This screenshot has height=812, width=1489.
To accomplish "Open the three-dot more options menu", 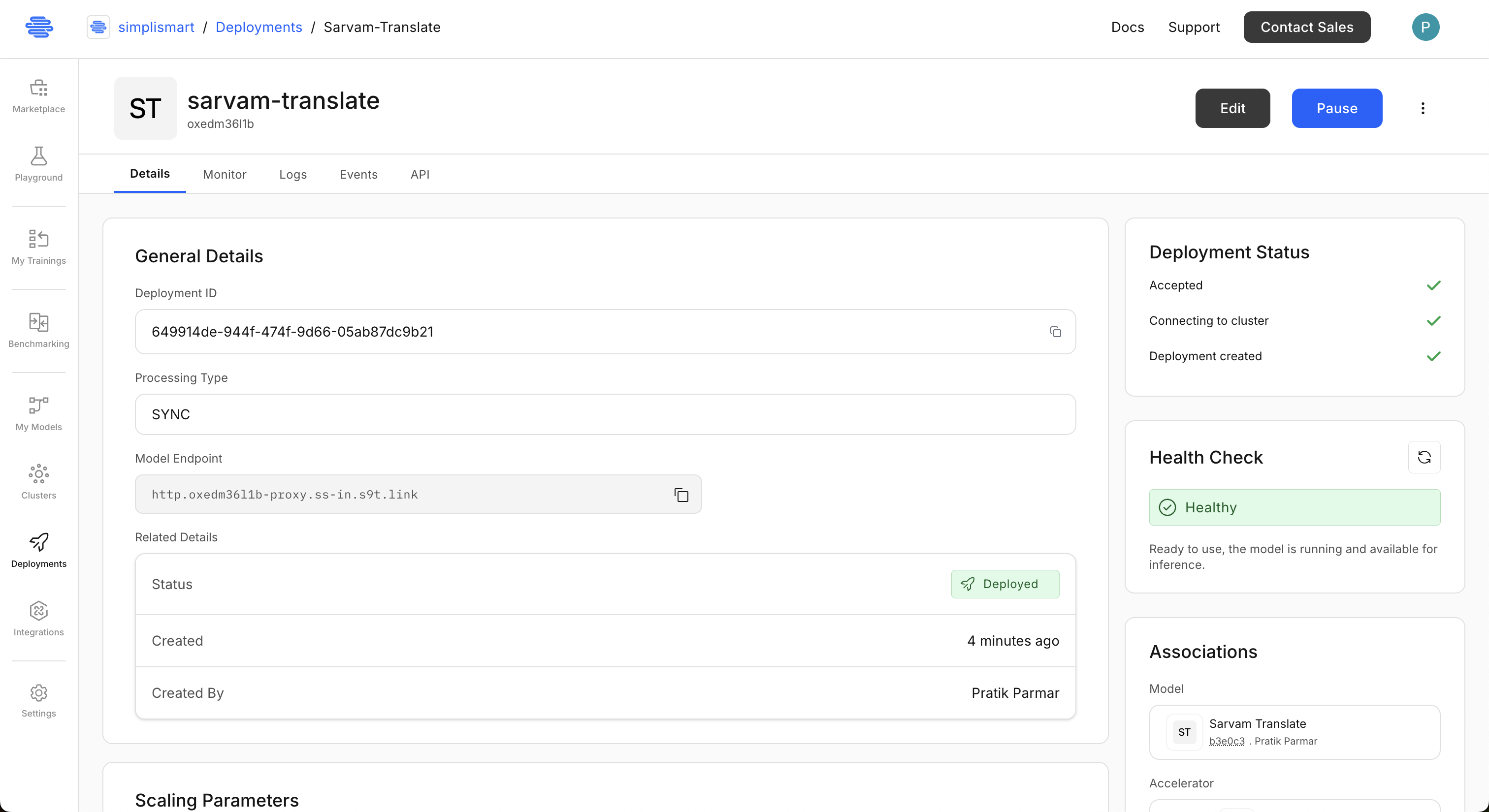I will click(x=1423, y=109).
